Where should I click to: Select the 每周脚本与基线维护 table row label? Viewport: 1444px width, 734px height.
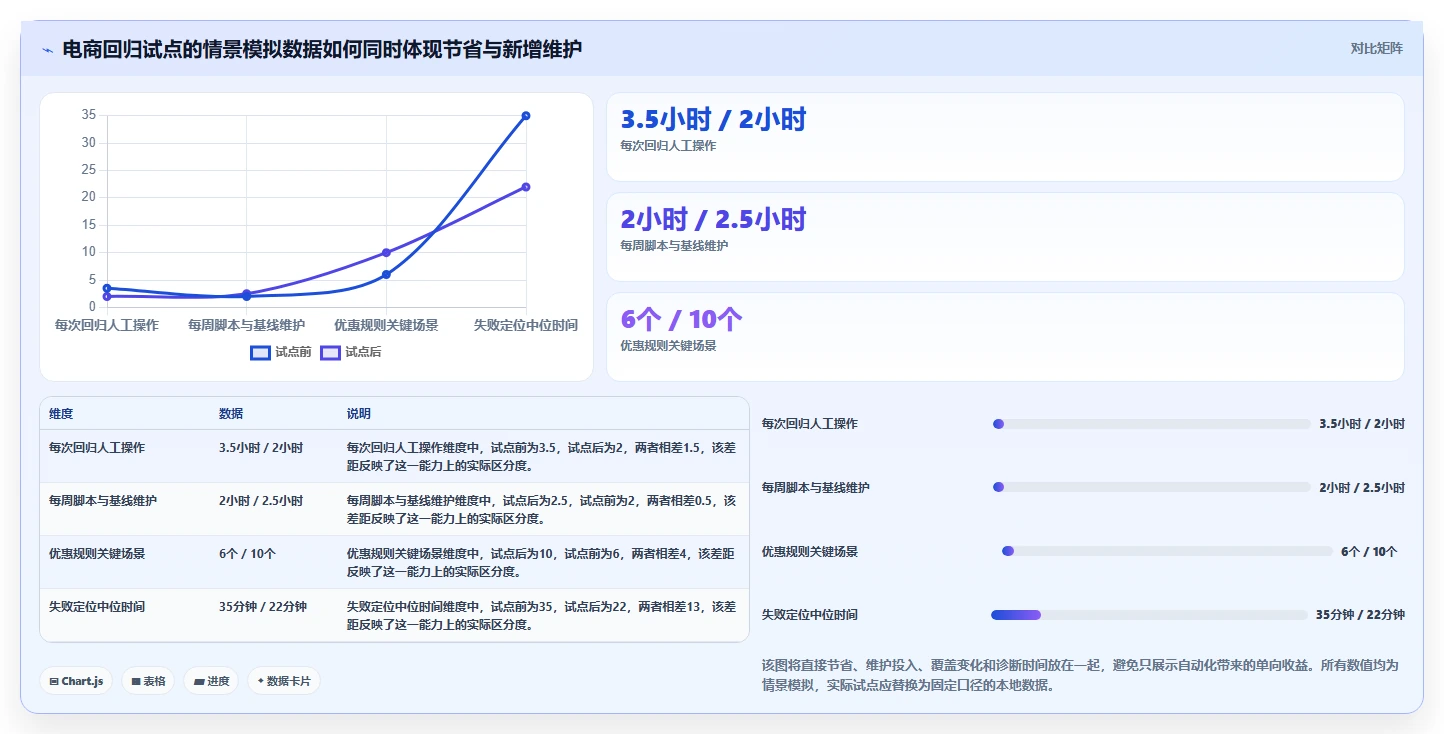tap(103, 501)
